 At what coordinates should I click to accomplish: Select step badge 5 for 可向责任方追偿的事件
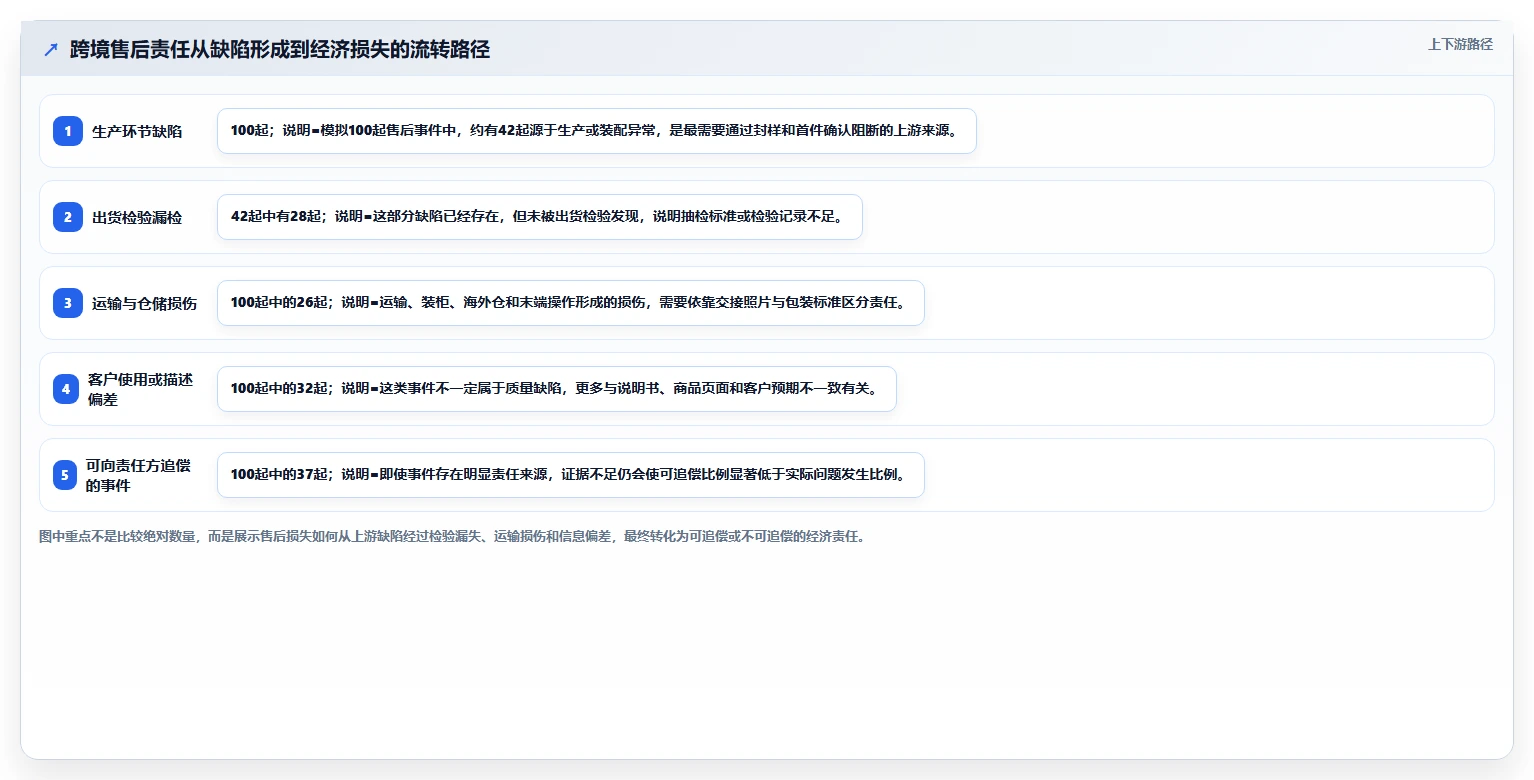click(x=65, y=475)
